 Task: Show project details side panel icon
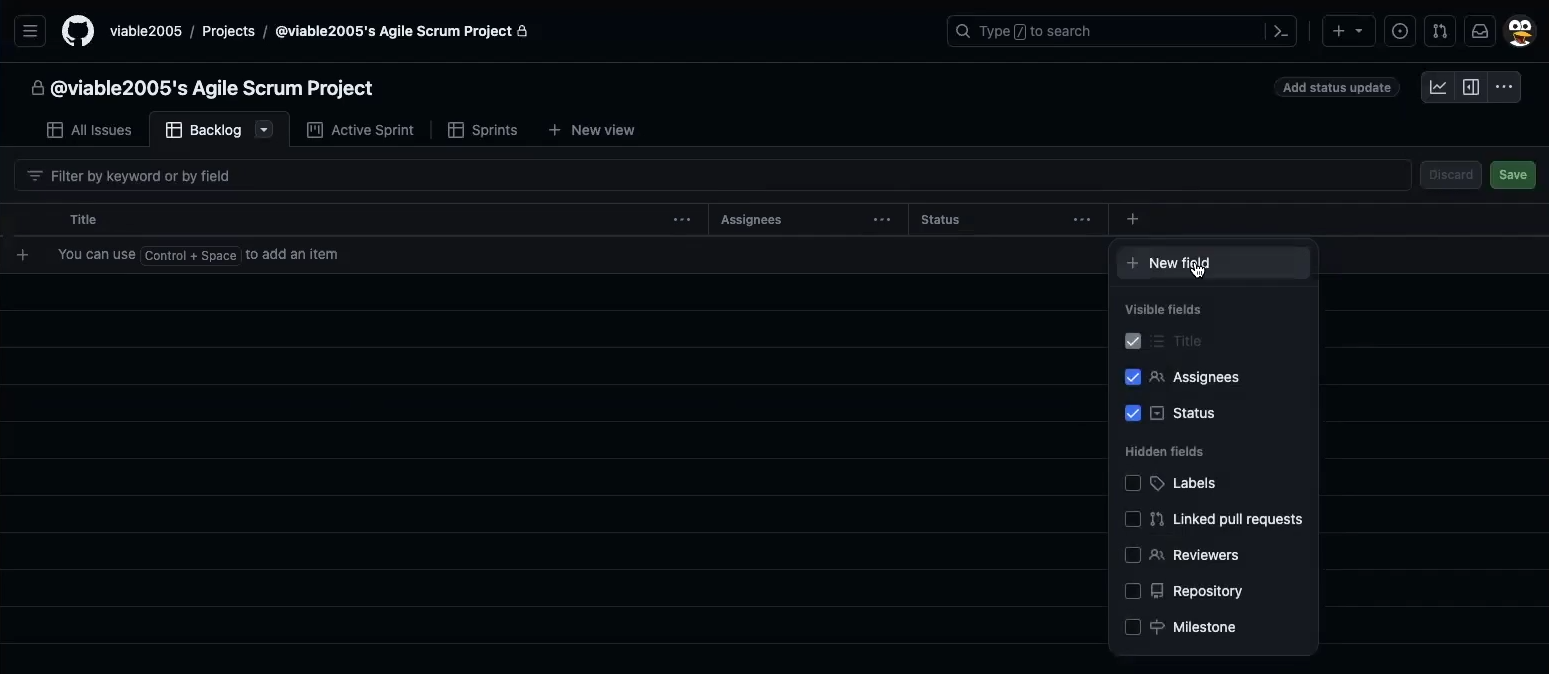pyautogui.click(x=1471, y=87)
